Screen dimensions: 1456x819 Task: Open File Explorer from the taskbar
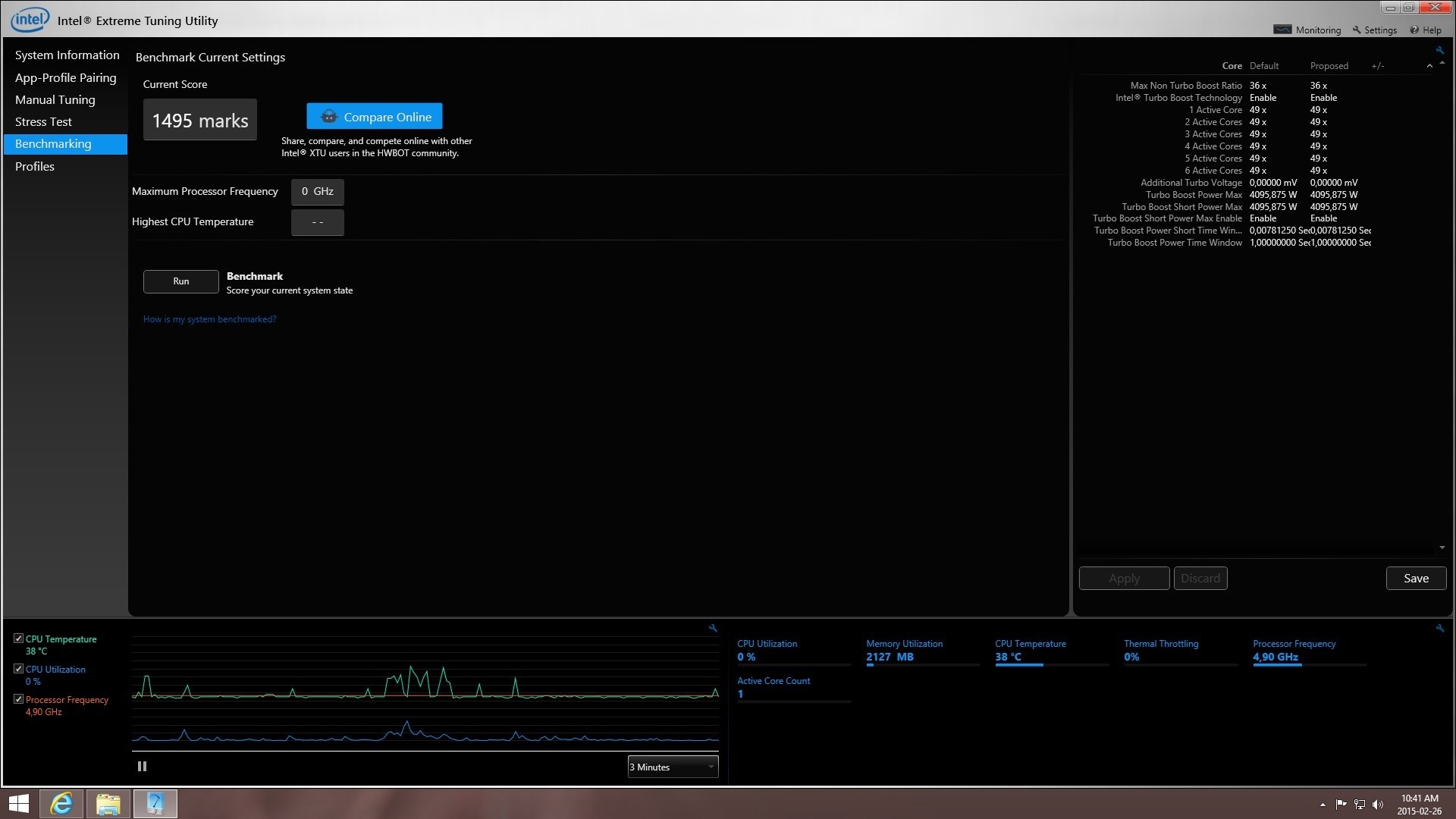click(108, 804)
